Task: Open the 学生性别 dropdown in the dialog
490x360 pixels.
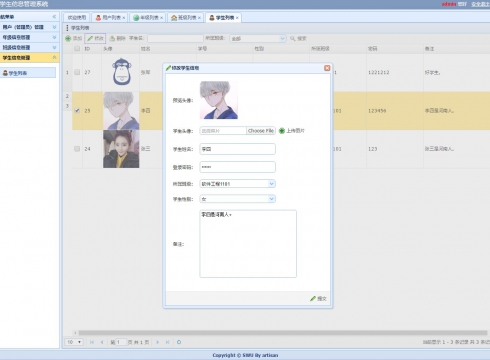Action: [x=272, y=199]
